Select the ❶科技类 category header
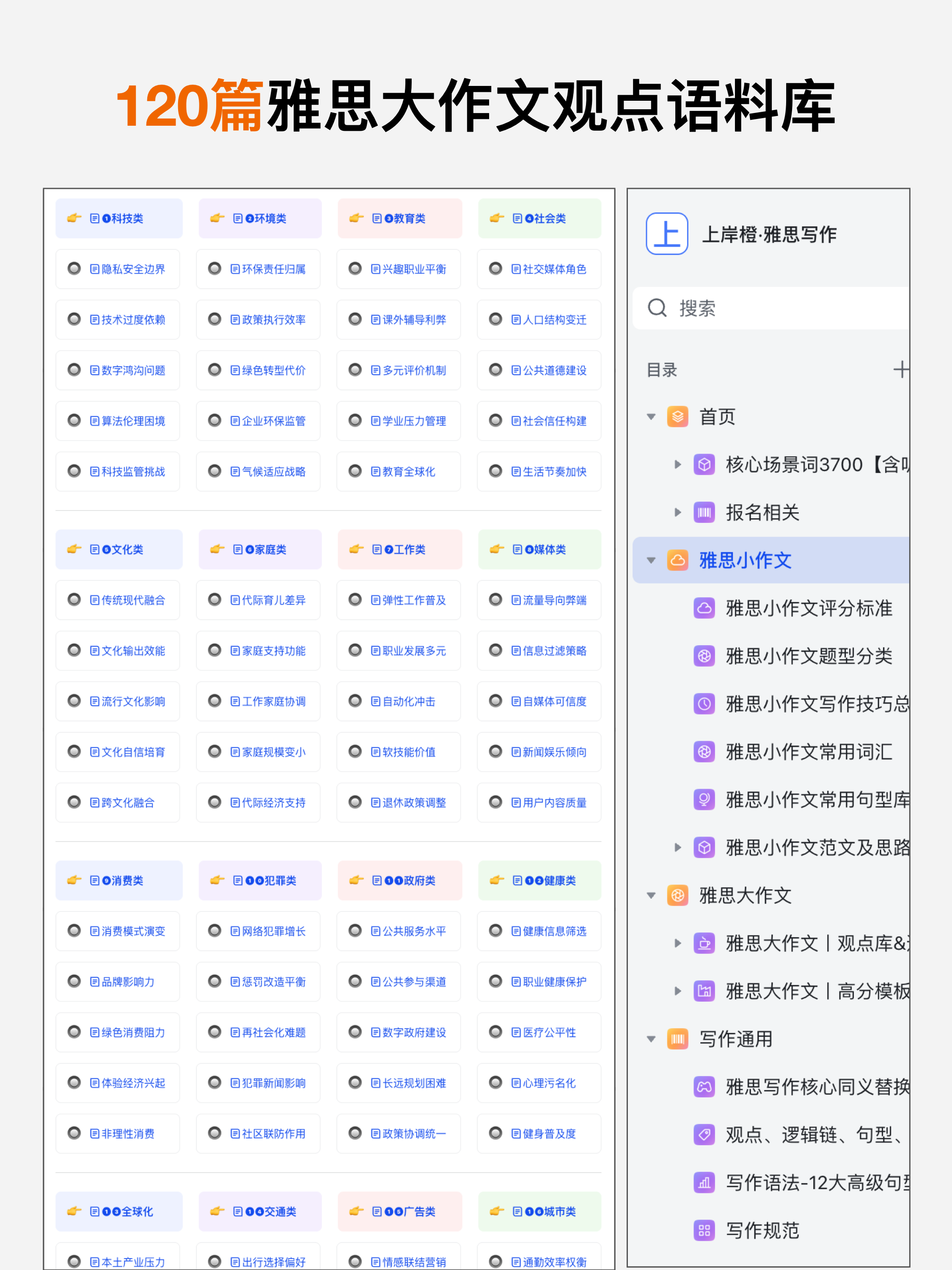 (x=119, y=218)
